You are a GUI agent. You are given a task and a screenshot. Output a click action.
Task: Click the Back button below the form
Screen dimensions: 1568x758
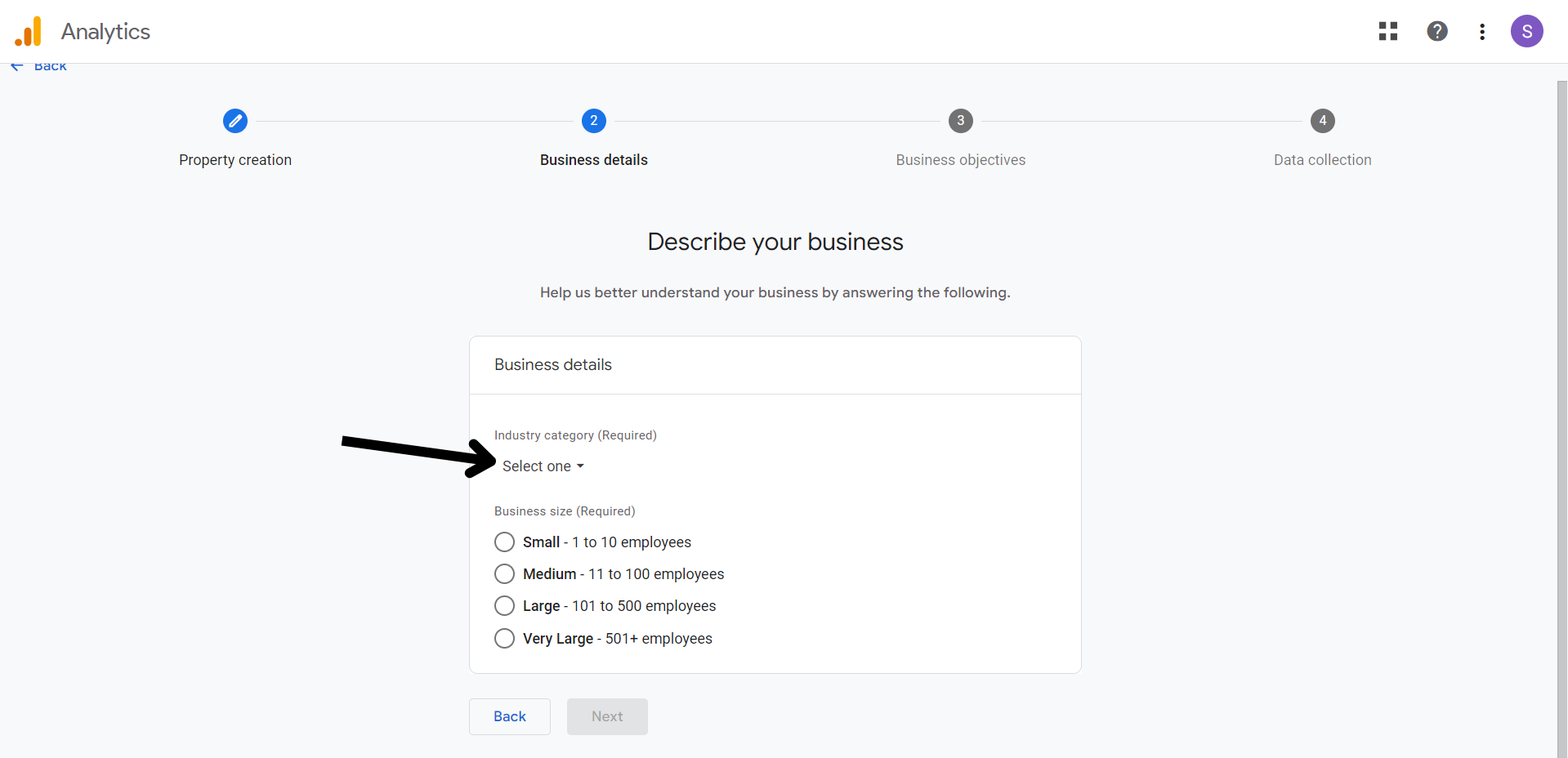pos(509,716)
